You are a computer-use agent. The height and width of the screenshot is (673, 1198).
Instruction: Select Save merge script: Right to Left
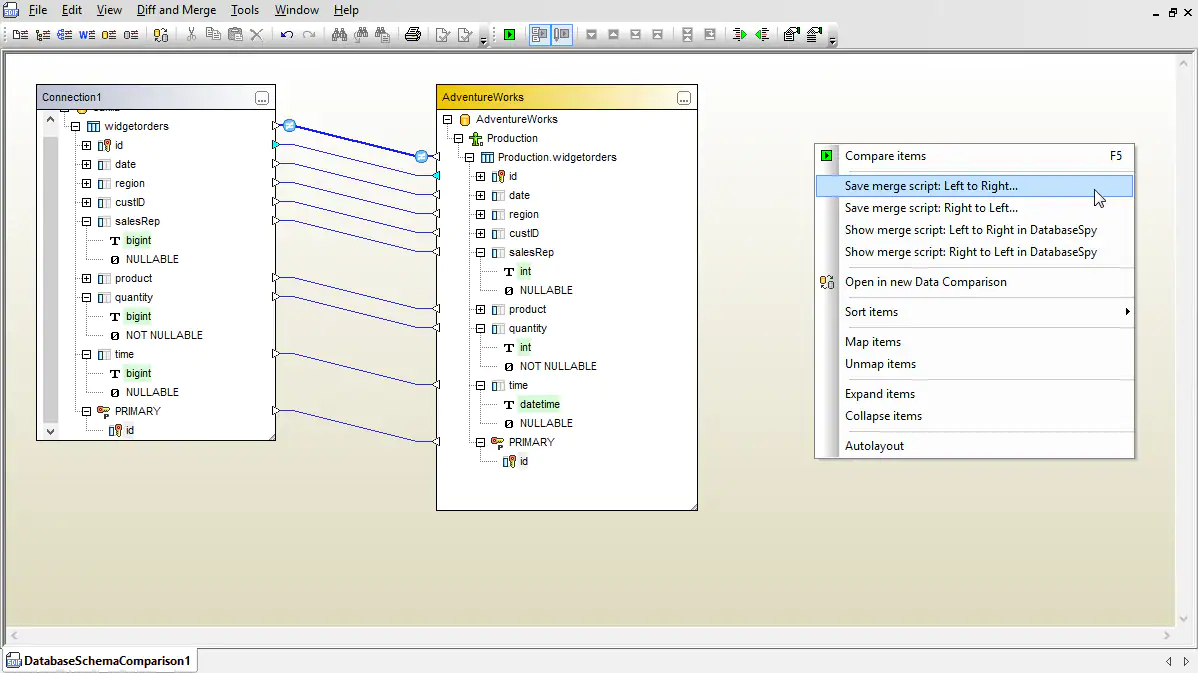[x=931, y=208]
